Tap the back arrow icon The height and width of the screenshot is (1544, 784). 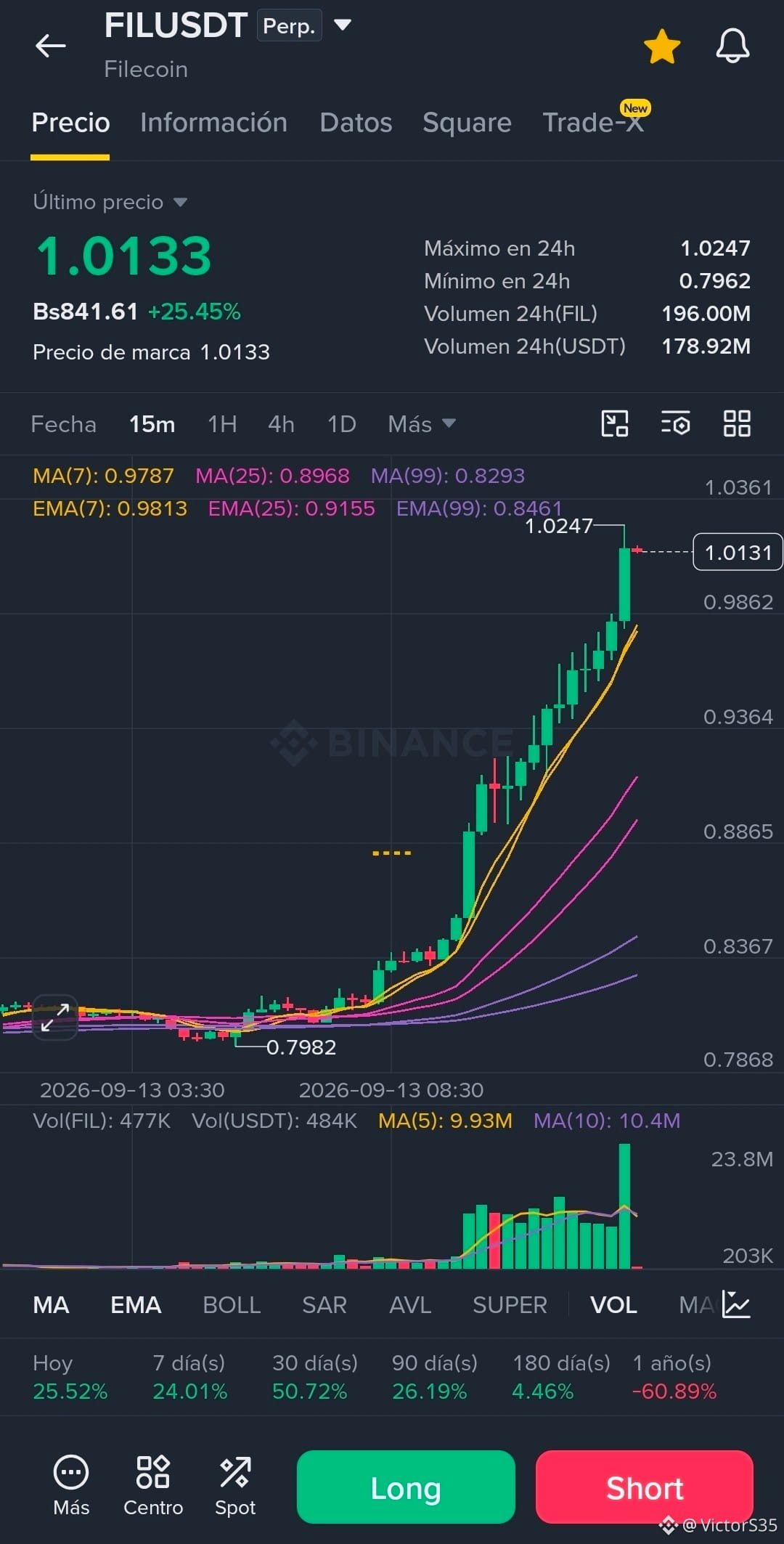(50, 46)
